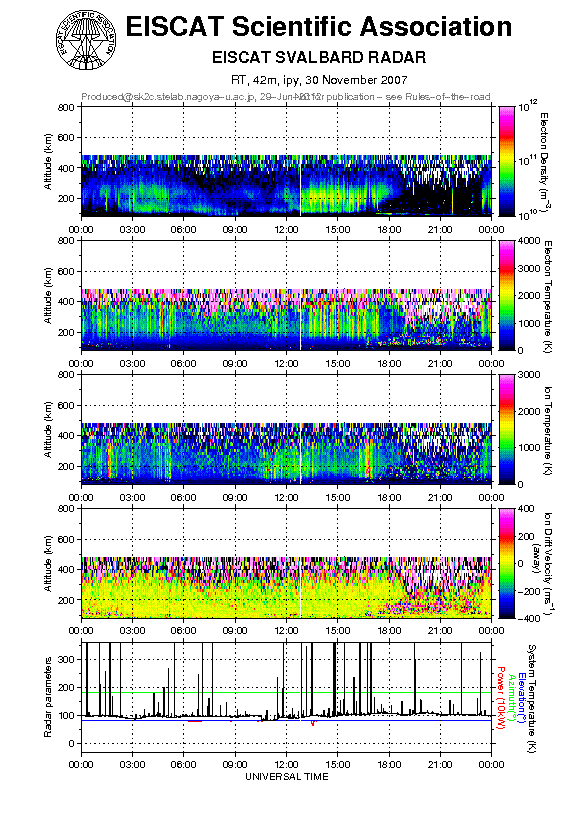The width and height of the screenshot is (580, 820).
Task: Click the Ion Drift Velocity color scale
Action: [507, 563]
